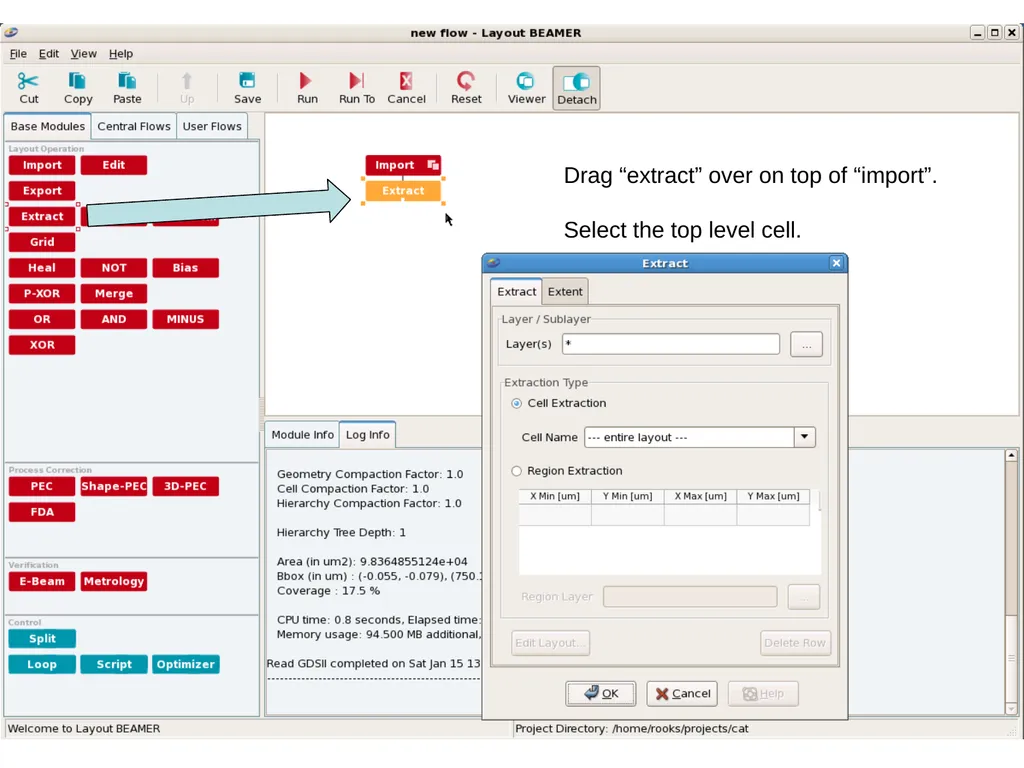Select the Cell Extraction radio button

[517, 404]
